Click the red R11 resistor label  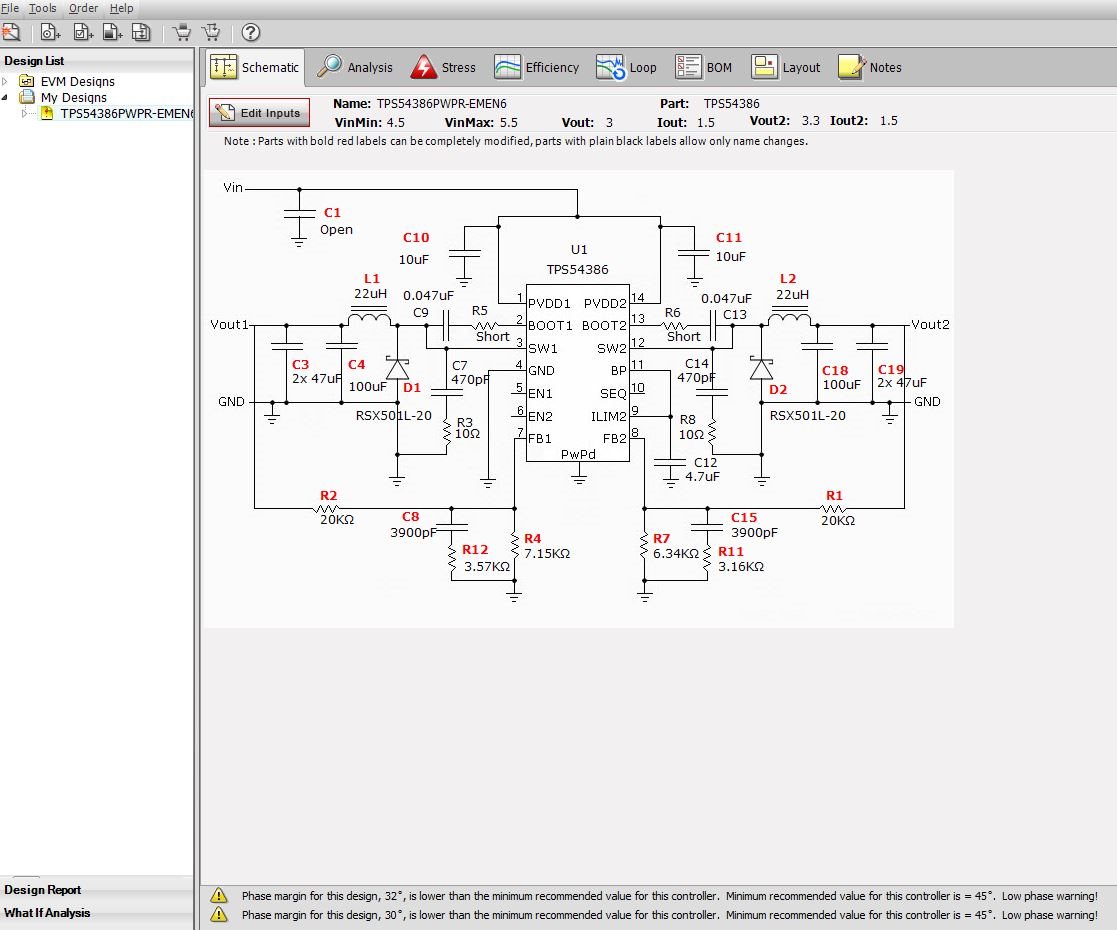click(731, 552)
